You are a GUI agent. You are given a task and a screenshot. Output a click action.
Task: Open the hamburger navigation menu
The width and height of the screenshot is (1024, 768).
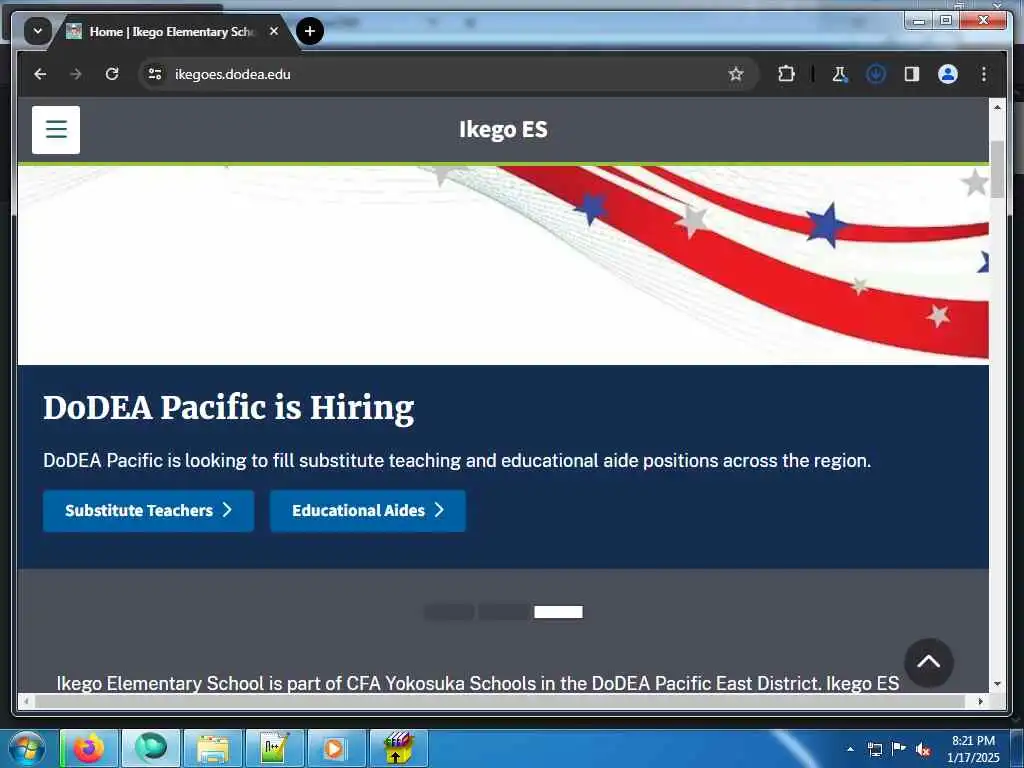click(x=56, y=129)
